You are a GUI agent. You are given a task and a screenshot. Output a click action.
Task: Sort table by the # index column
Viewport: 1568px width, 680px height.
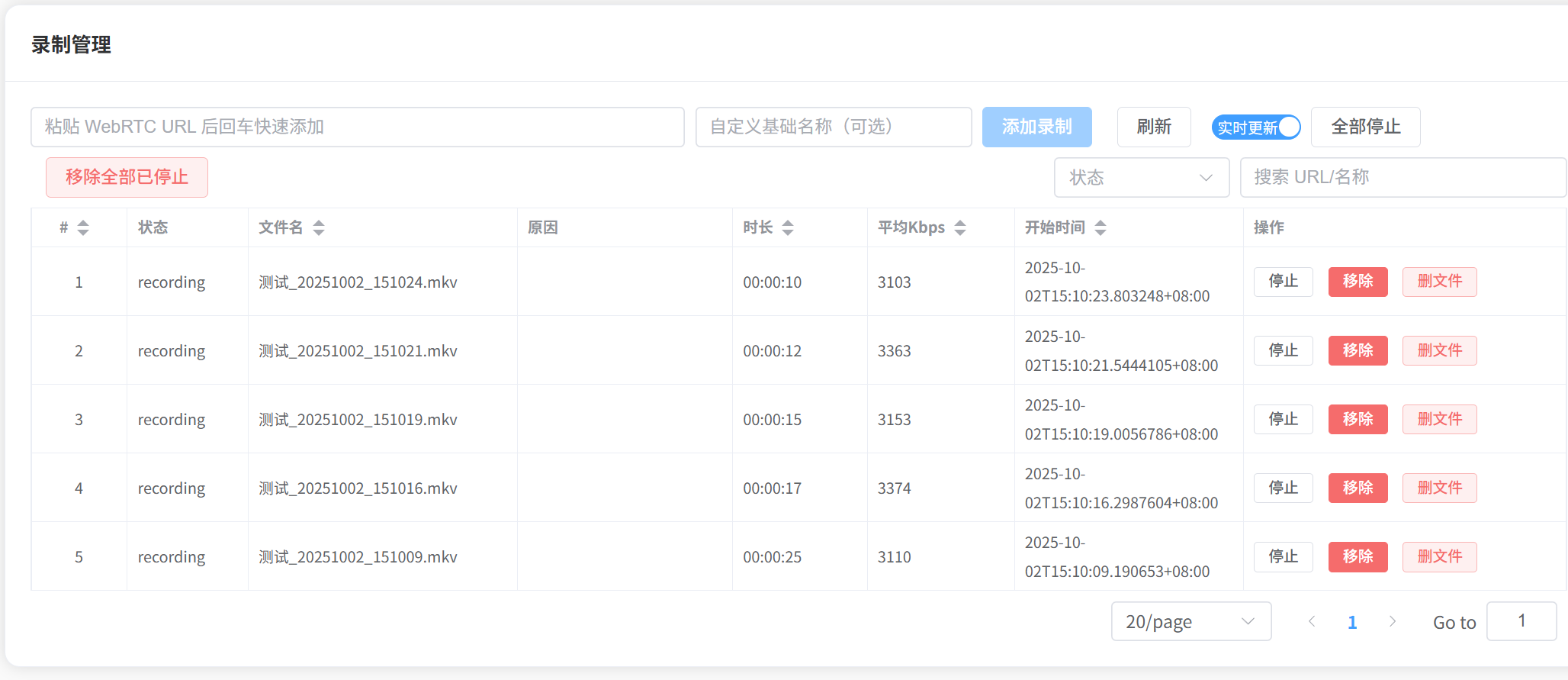click(x=83, y=227)
